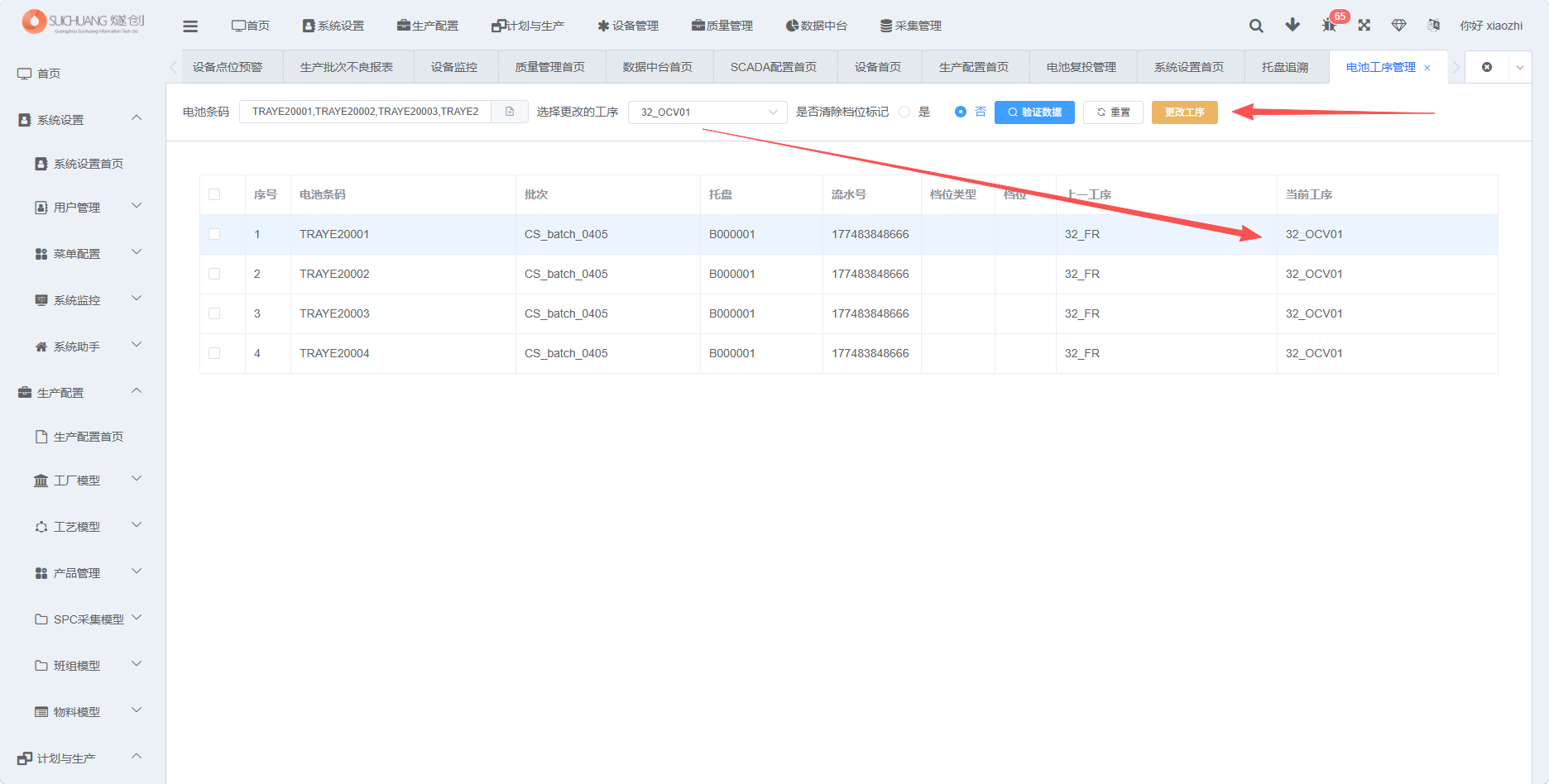Open the 质量管理 top menu

[x=722, y=26]
